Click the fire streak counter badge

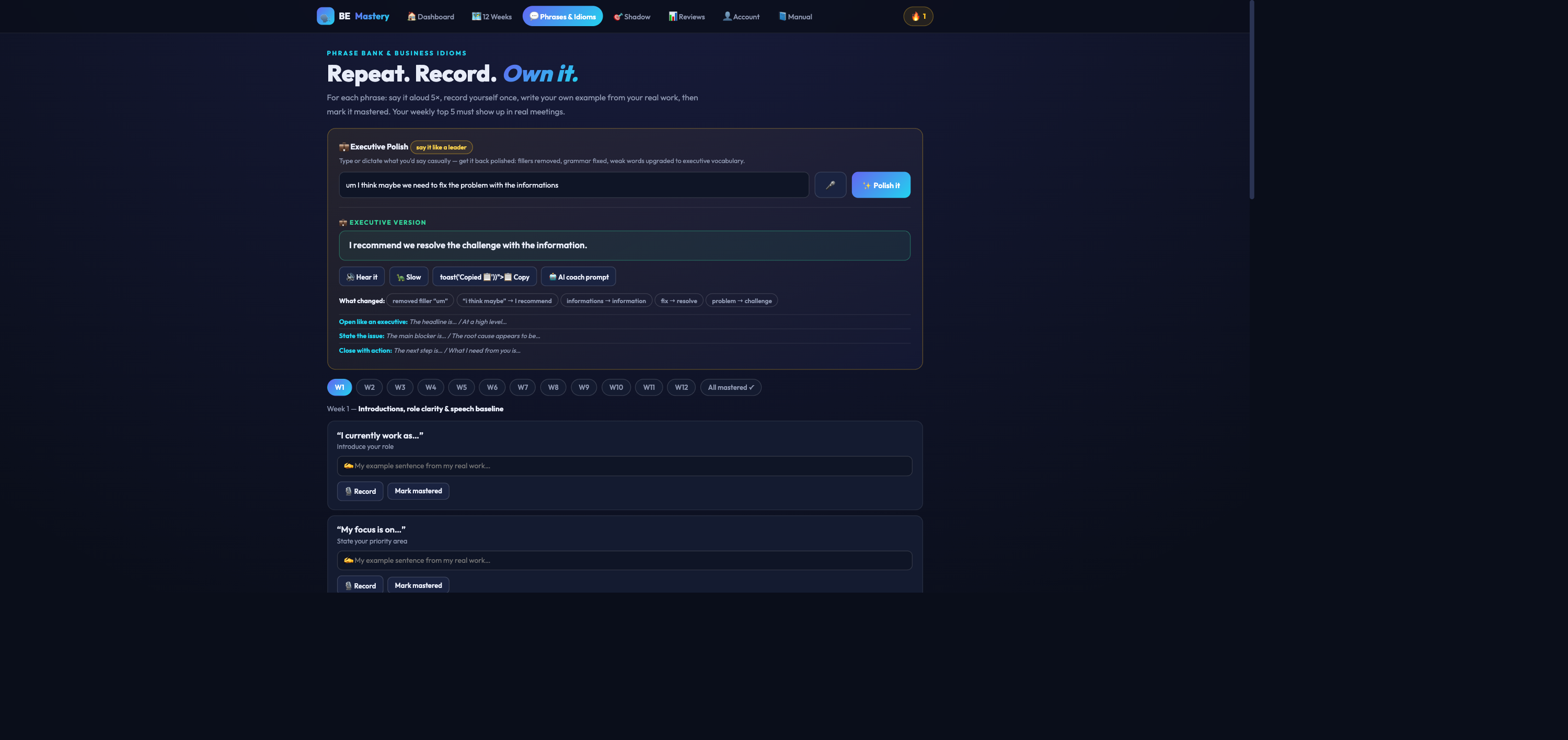pos(918,16)
